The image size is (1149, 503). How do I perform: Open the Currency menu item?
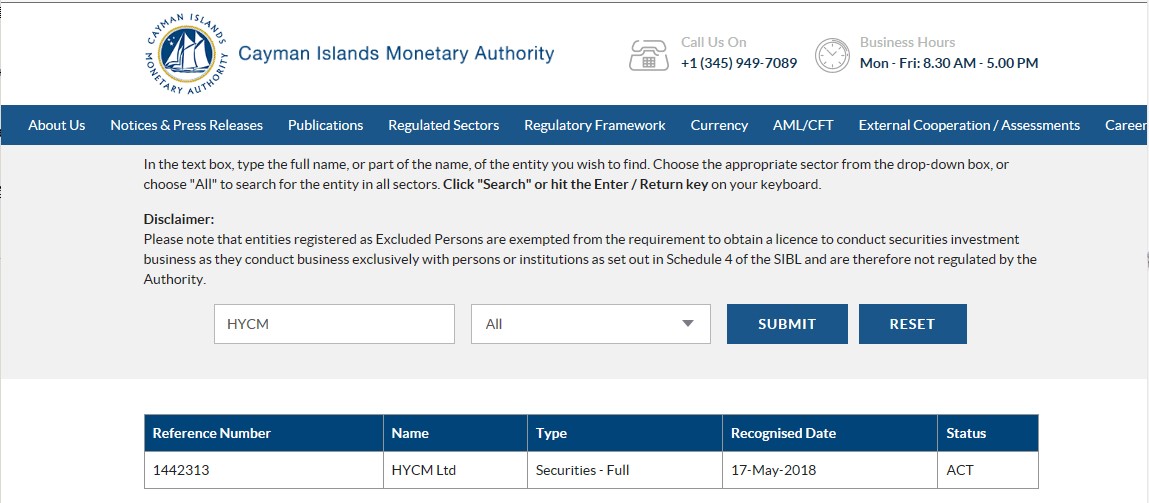click(719, 125)
